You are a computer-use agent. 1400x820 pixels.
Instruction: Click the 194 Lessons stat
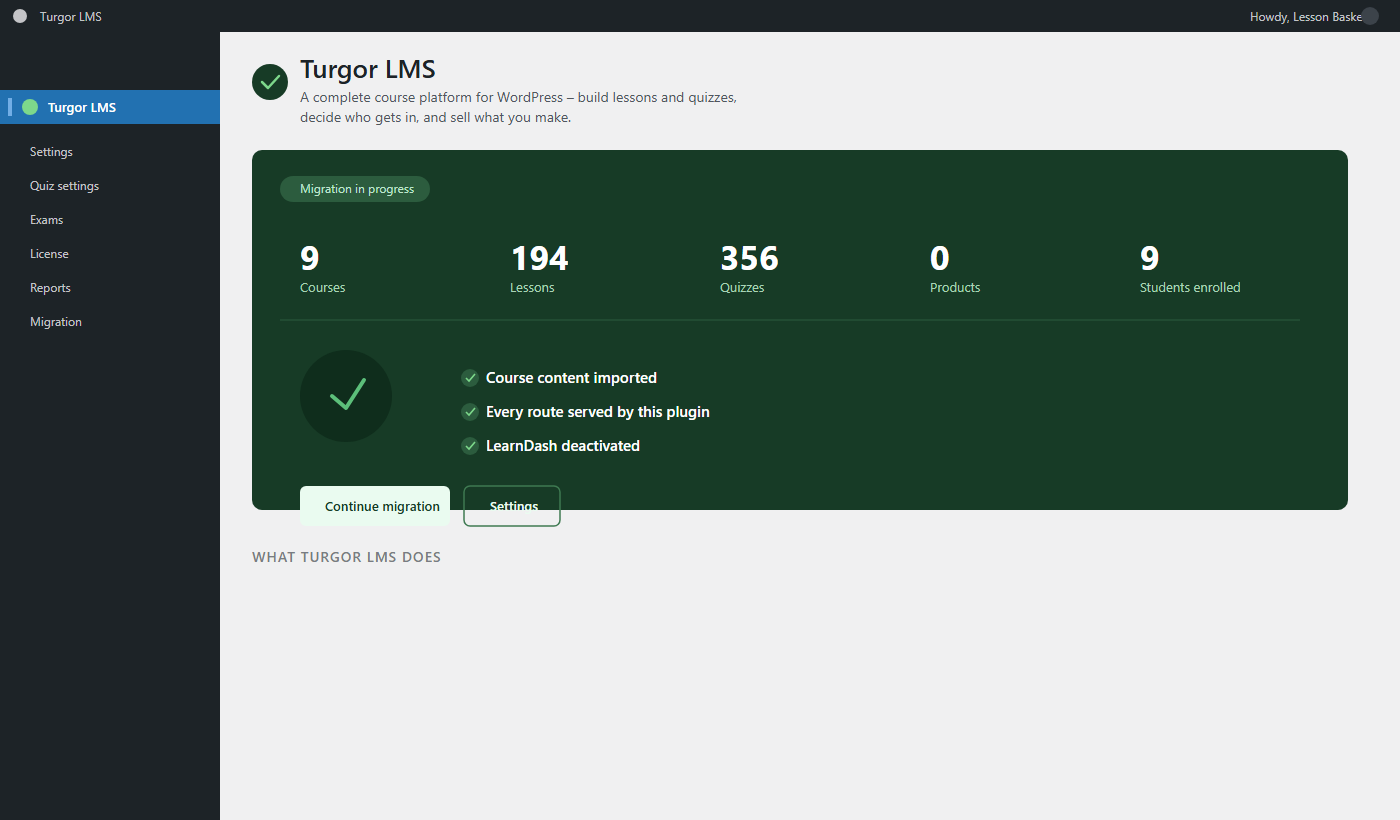539,268
